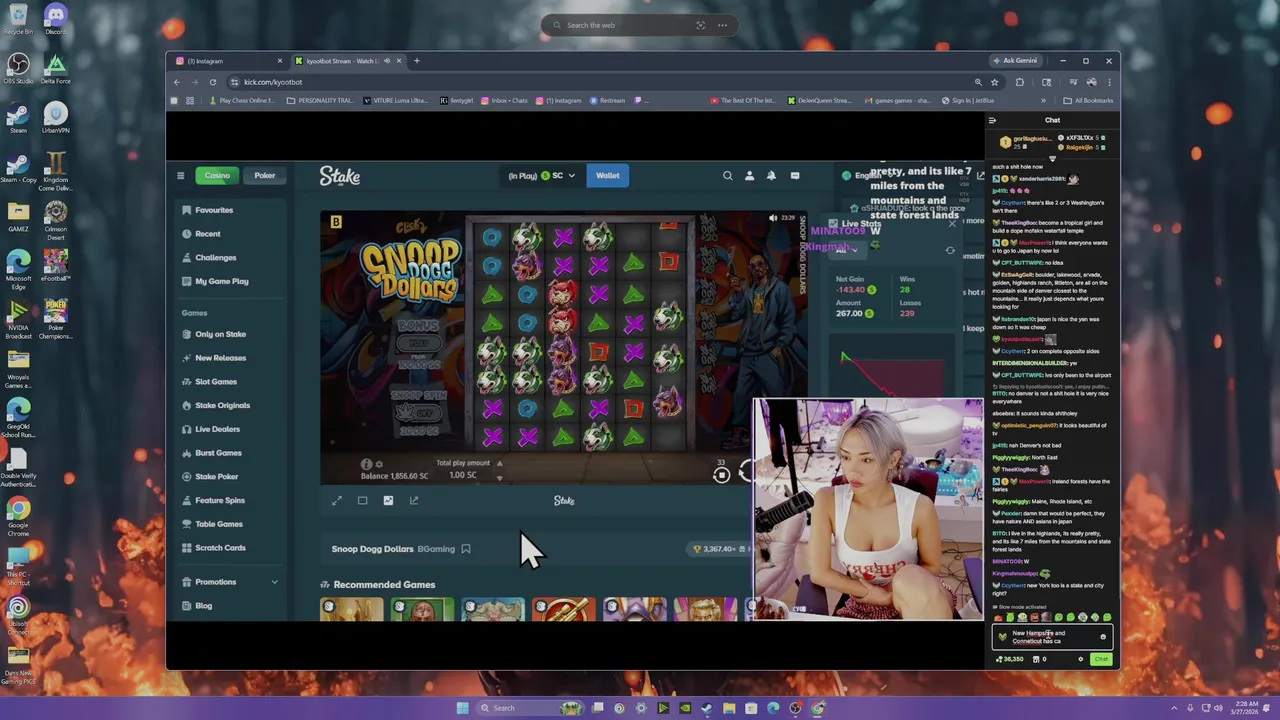Switch to the Casino tab

point(217,176)
